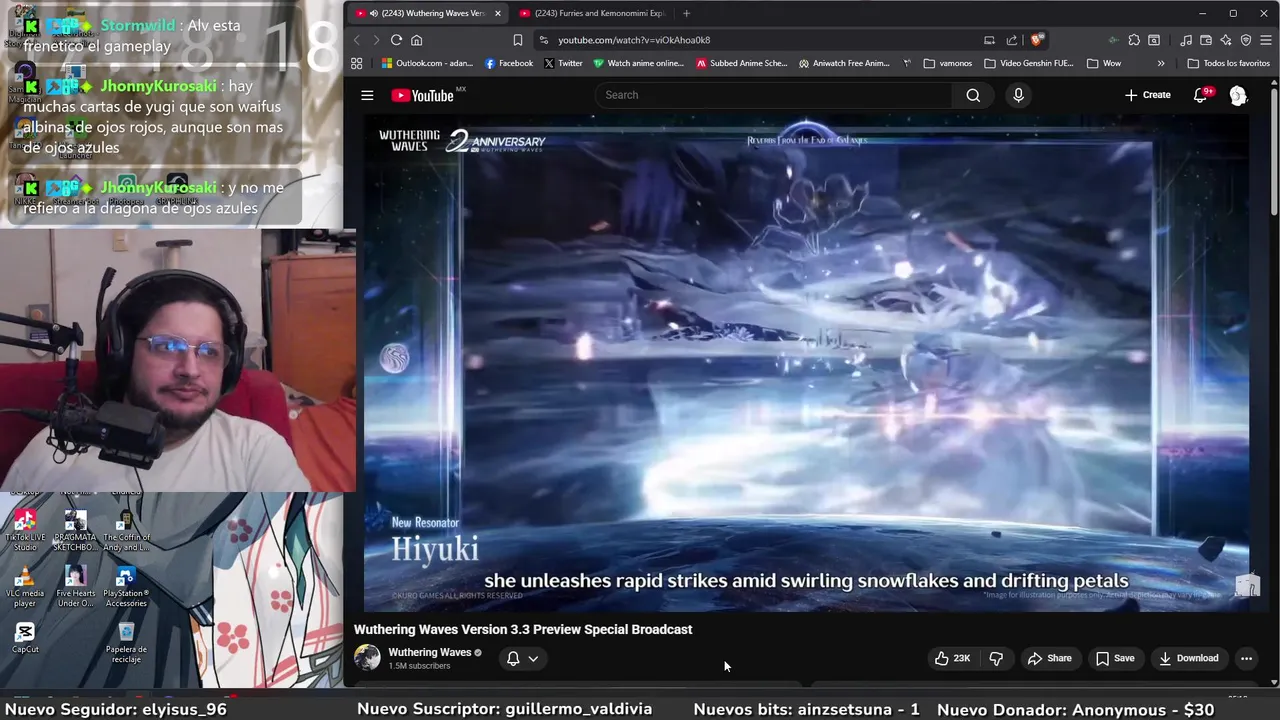Close the Wuthering Waves browser tab
Screen dimensions: 1280x720
click(x=498, y=13)
